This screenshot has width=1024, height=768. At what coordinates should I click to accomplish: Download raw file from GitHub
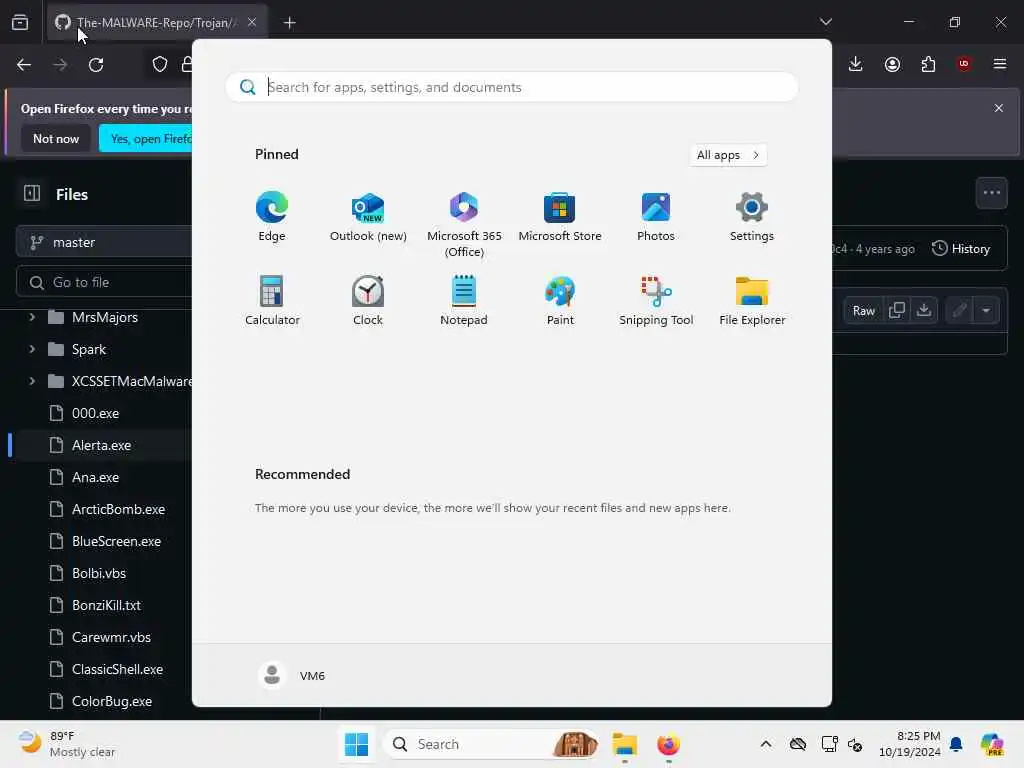point(923,310)
